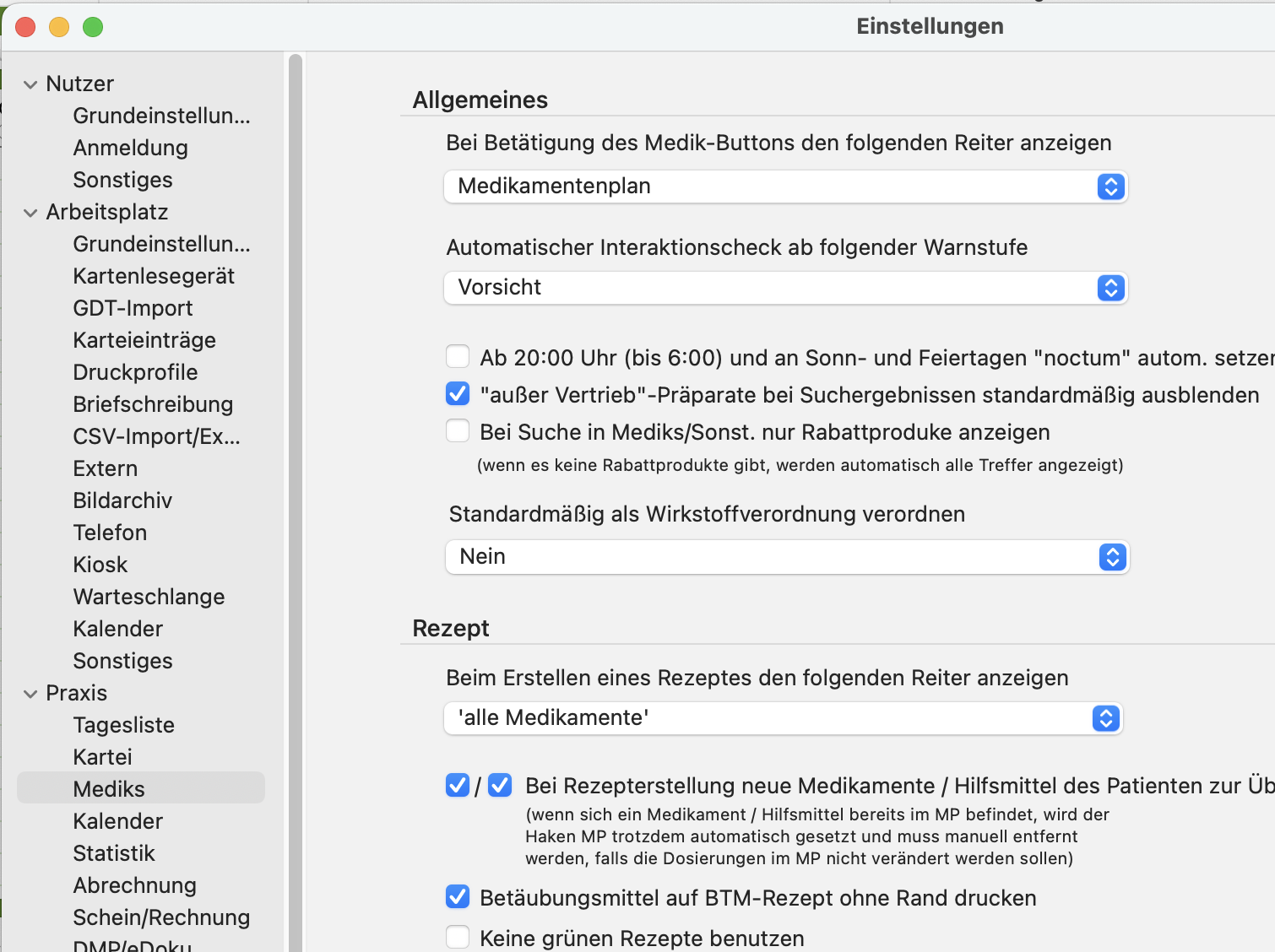
Task: Open Kartenlesegerät settings
Action: pos(154,276)
